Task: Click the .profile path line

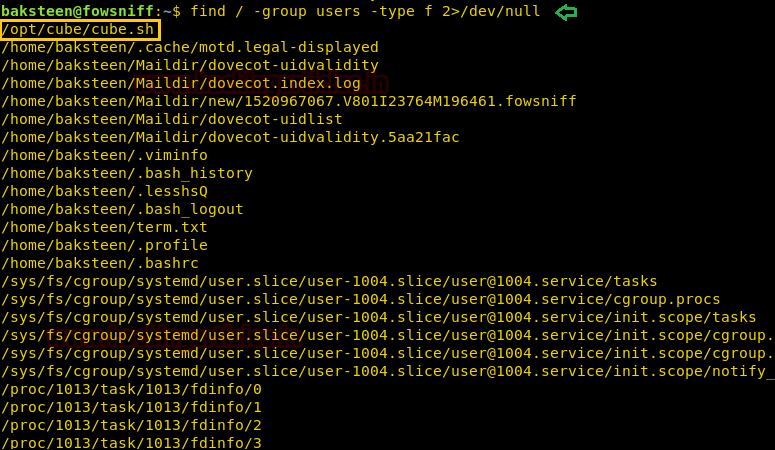Action: coord(104,245)
